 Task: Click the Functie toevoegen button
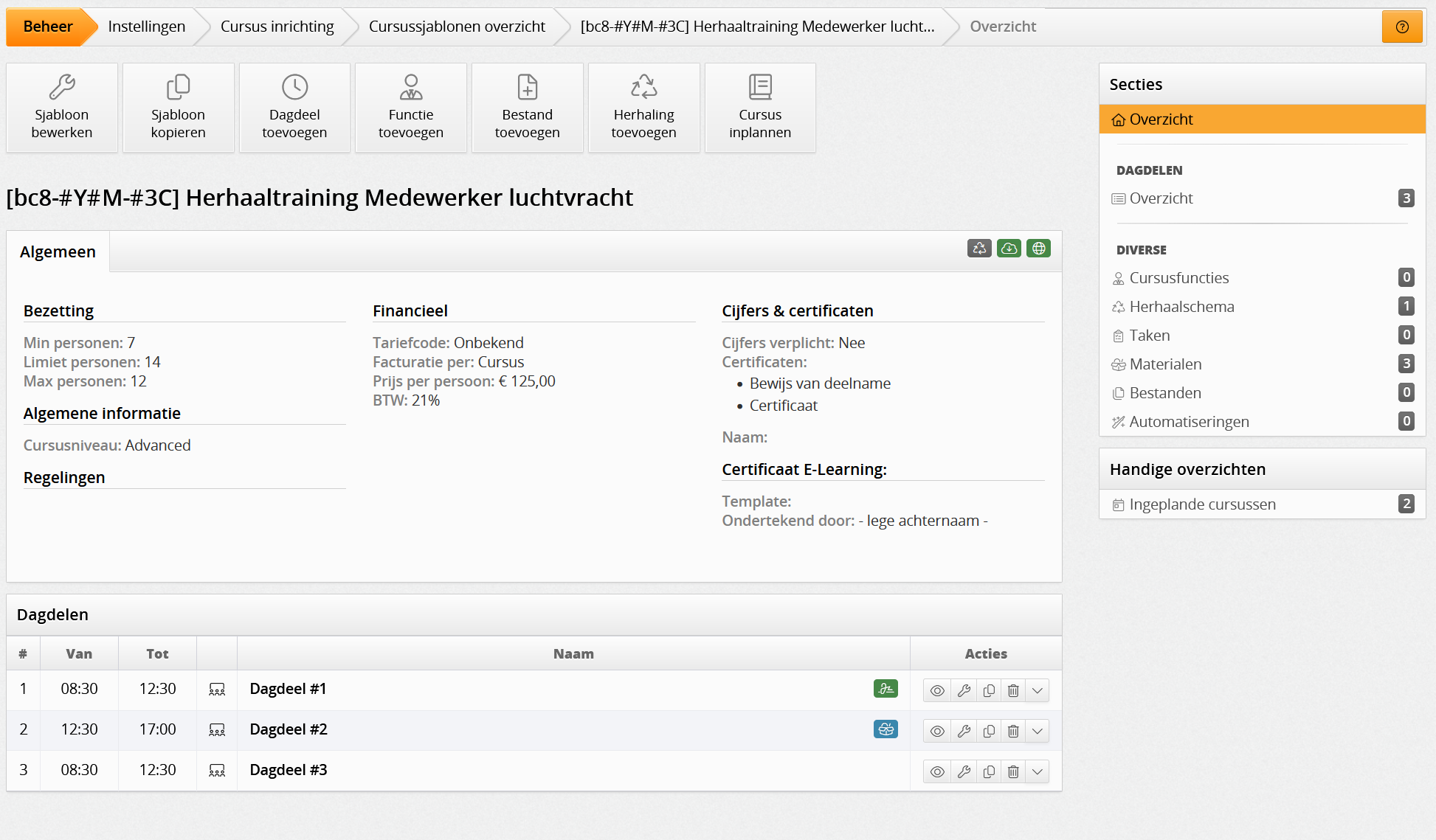pyautogui.click(x=411, y=108)
